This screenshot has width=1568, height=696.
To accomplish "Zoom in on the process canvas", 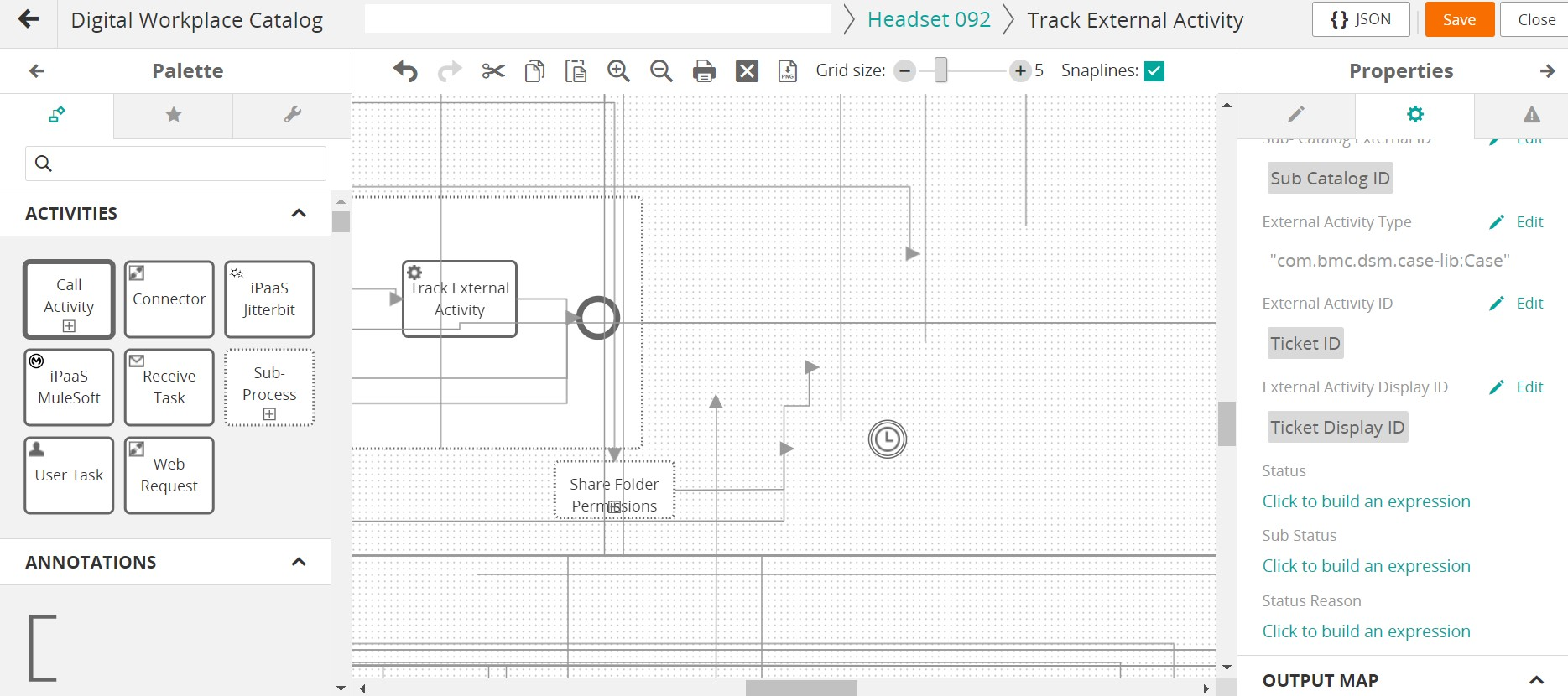I will click(618, 71).
